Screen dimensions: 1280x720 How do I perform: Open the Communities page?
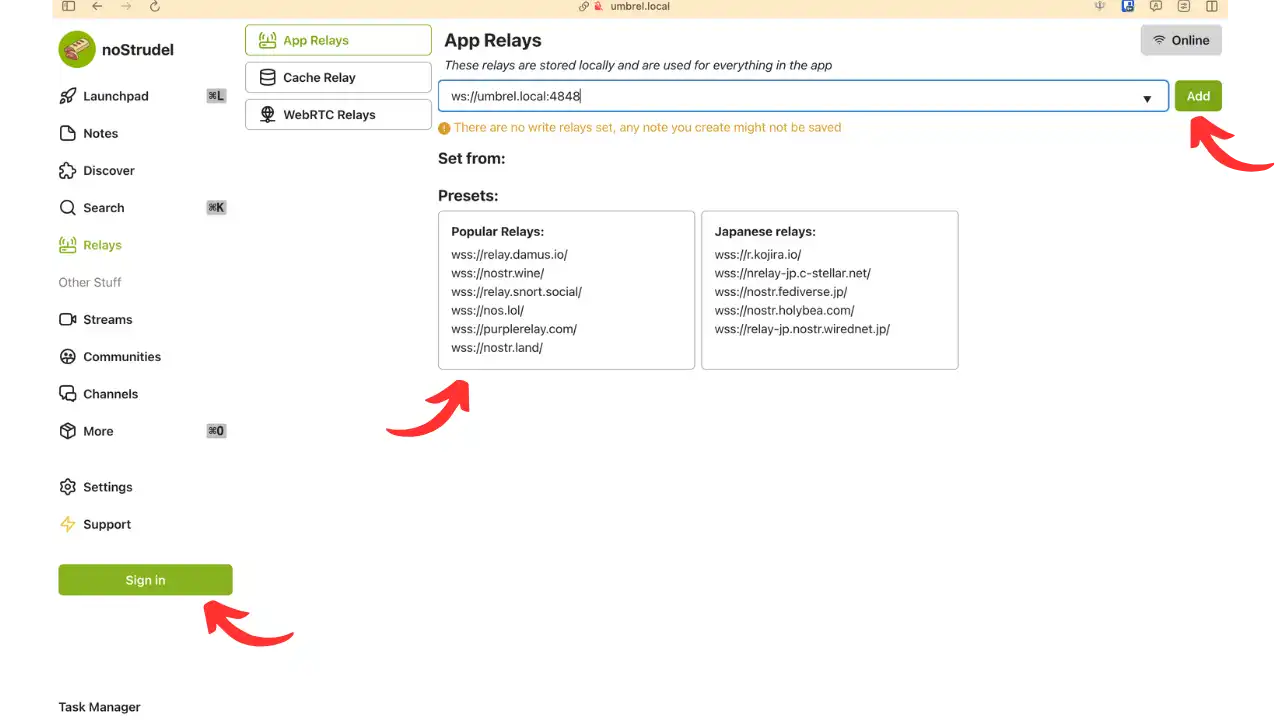point(121,356)
